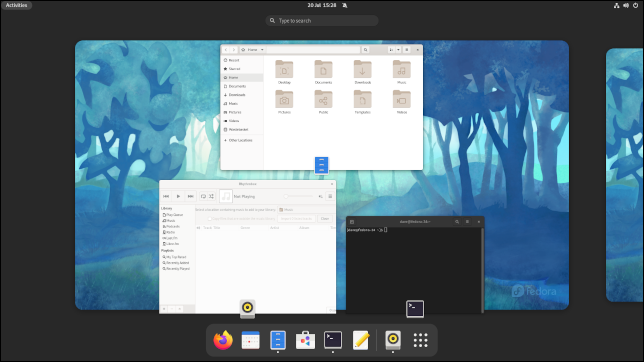This screenshot has height=362, width=644.
Task: Open the Software store dock icon
Action: pos(305,340)
